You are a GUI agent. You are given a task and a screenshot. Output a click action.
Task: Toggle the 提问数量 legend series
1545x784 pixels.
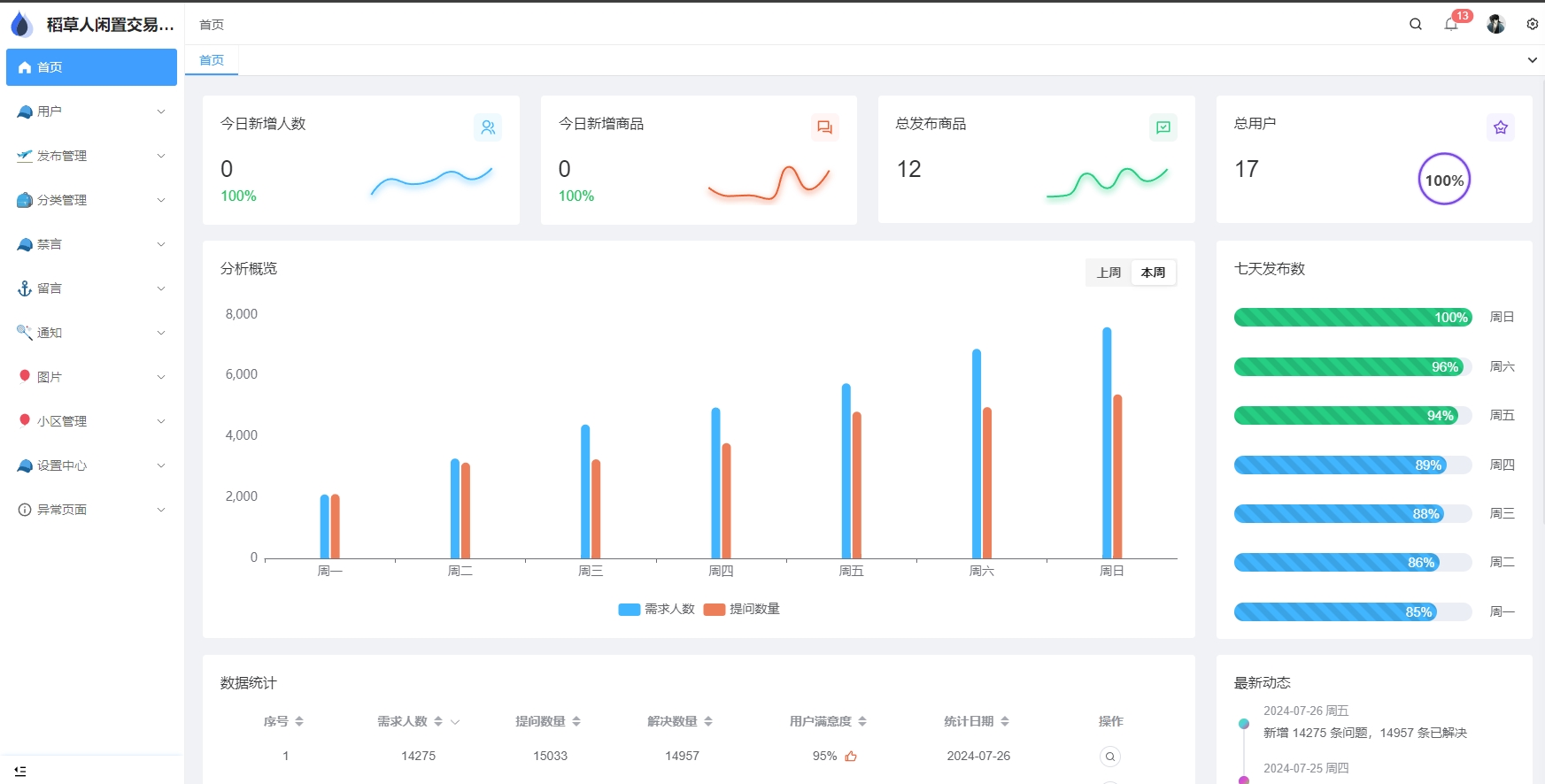(x=741, y=609)
